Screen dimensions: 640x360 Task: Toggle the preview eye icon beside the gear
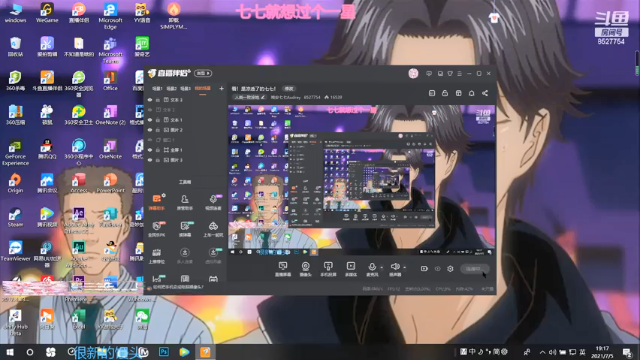click(x=437, y=269)
